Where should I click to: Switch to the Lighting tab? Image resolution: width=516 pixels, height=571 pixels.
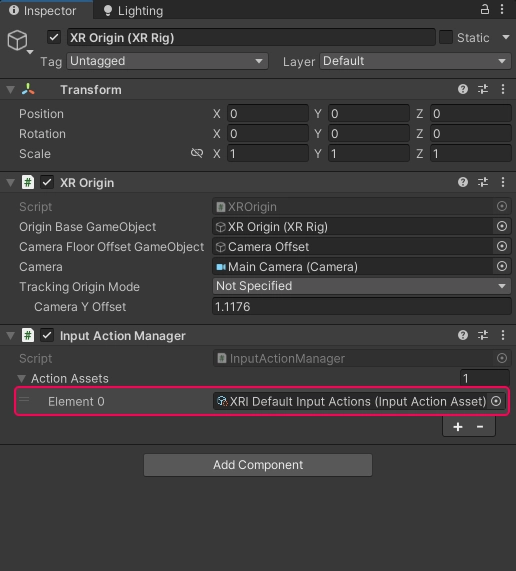pyautogui.click(x=133, y=11)
